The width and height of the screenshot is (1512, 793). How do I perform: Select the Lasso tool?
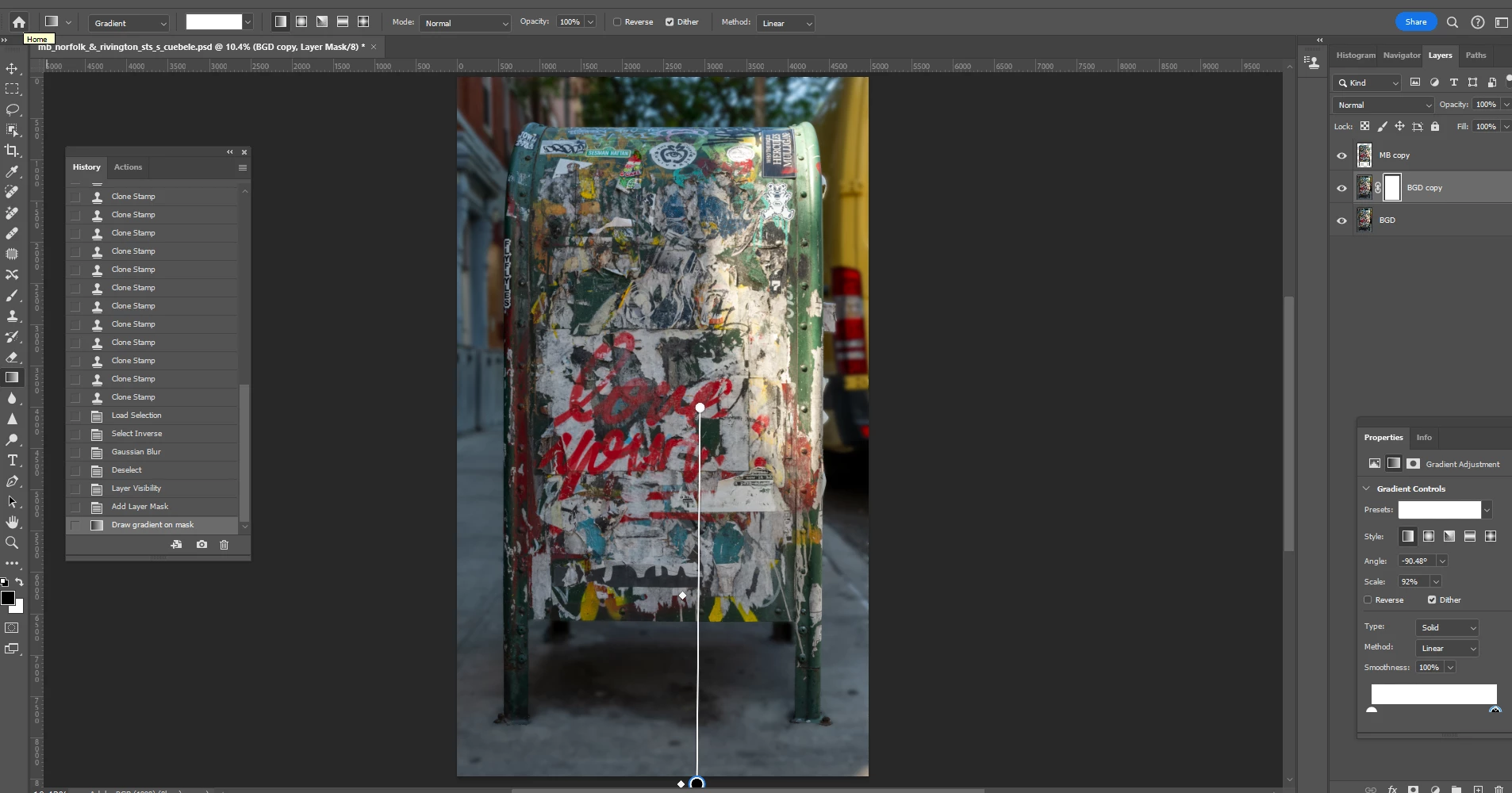click(x=12, y=109)
